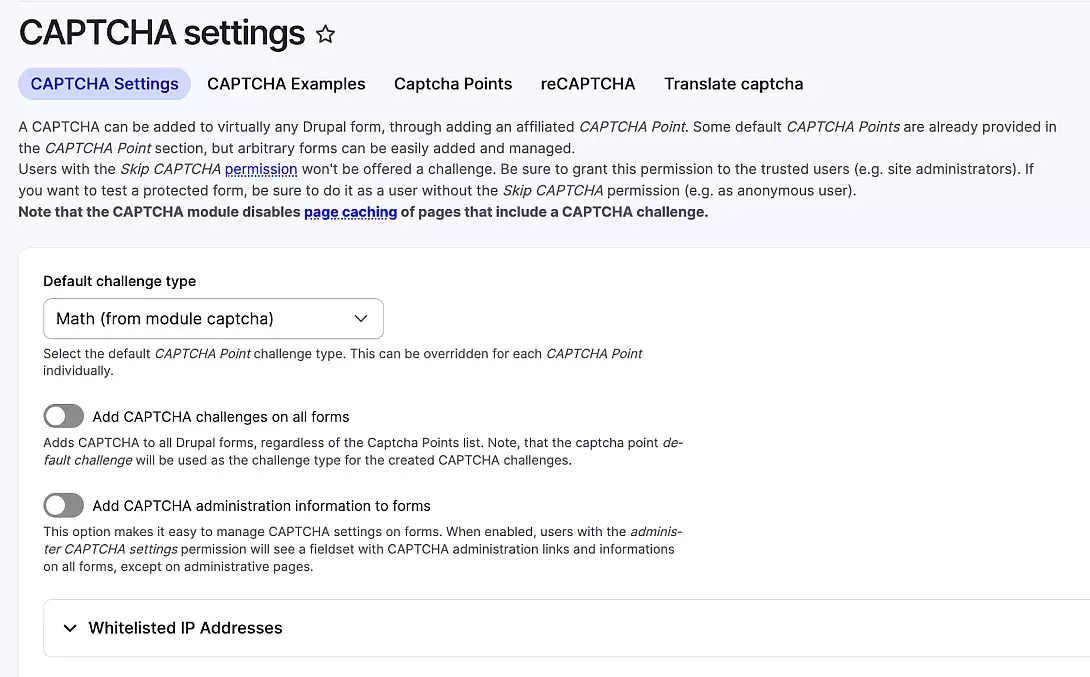Click the chevron icon beside Whitelisted IP Addresses
1090x677 pixels.
pos(70,628)
